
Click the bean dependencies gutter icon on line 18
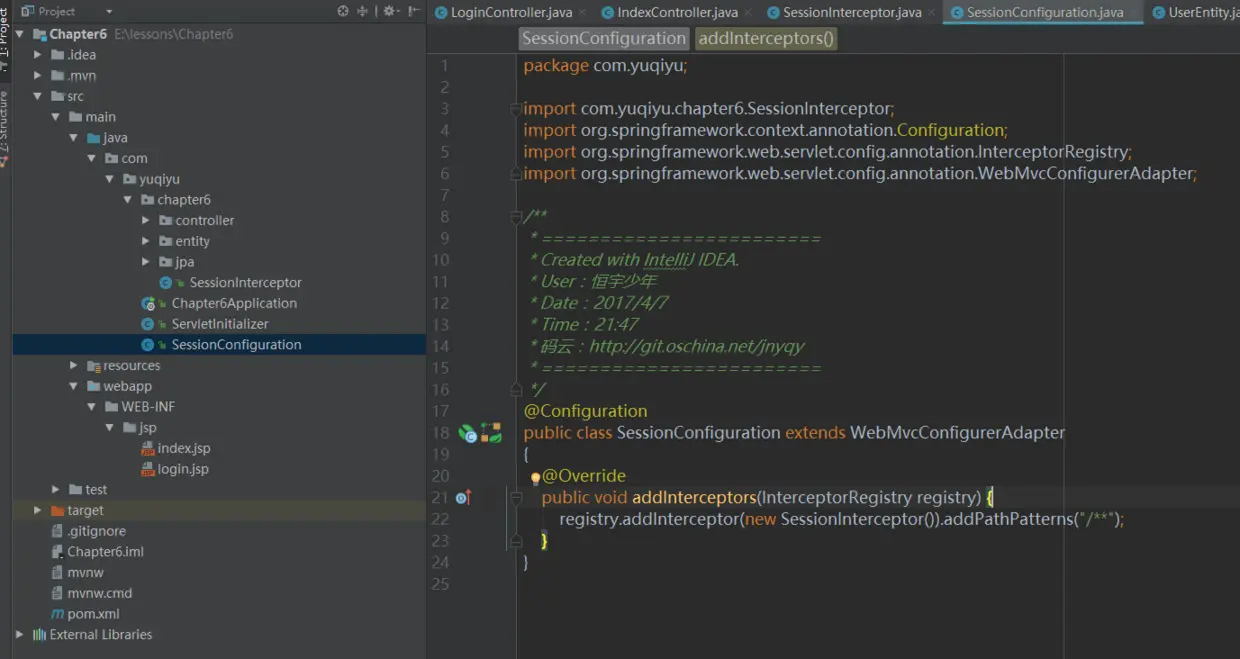click(491, 433)
